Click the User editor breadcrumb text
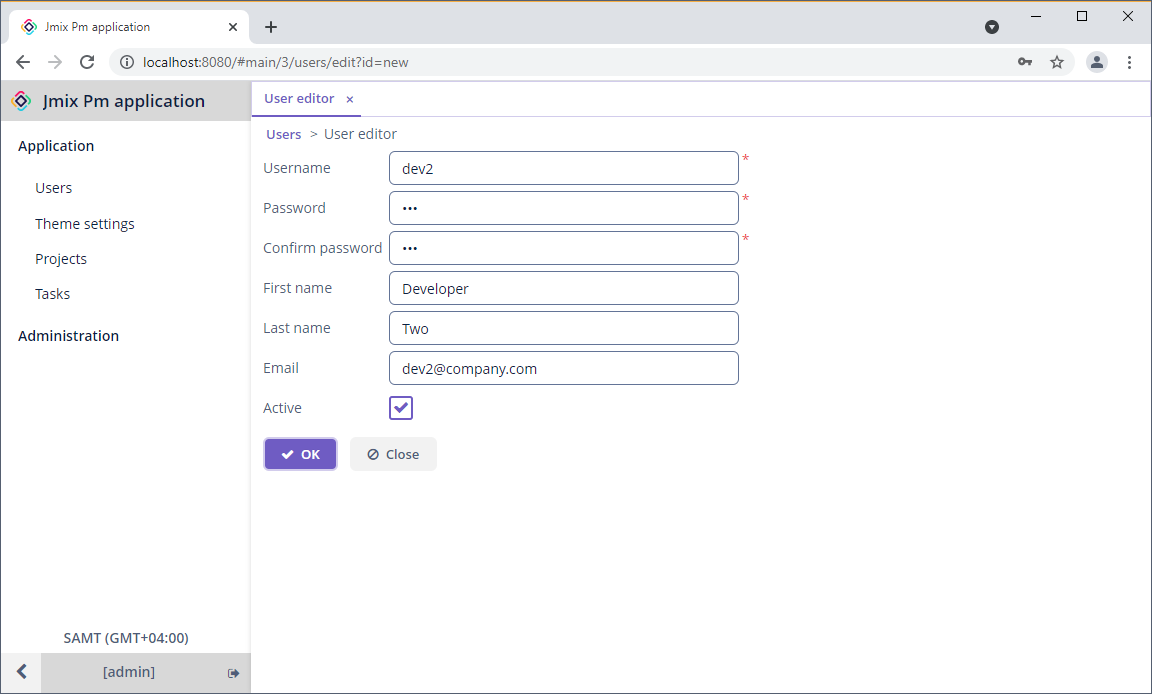The width and height of the screenshot is (1152, 694). [360, 134]
